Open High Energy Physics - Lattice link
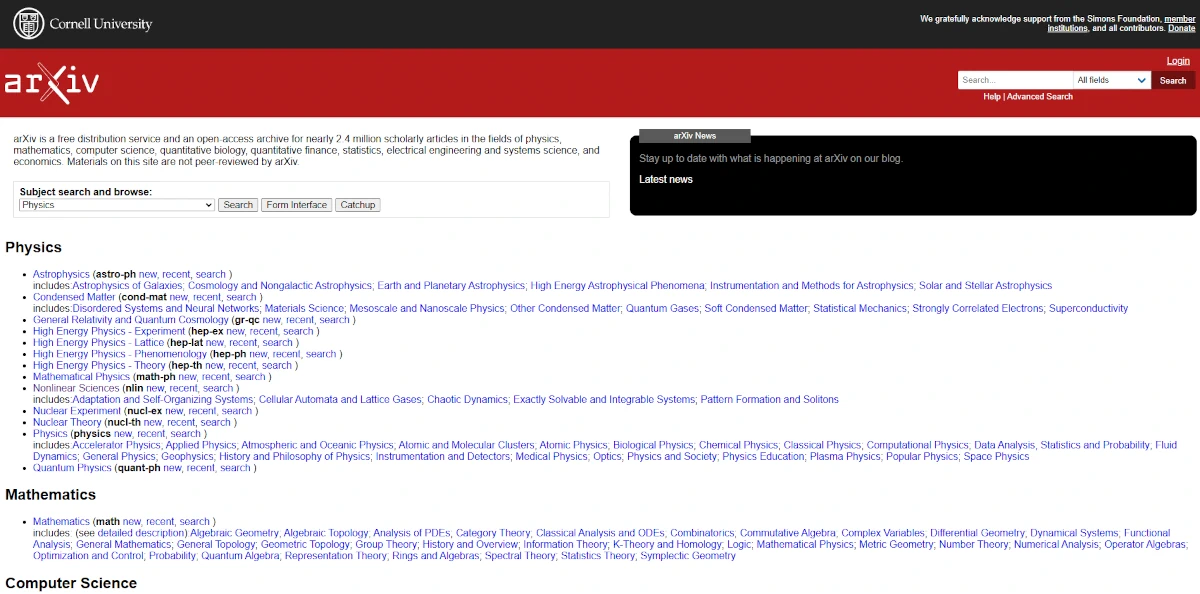The image size is (1200, 594). coord(99,343)
